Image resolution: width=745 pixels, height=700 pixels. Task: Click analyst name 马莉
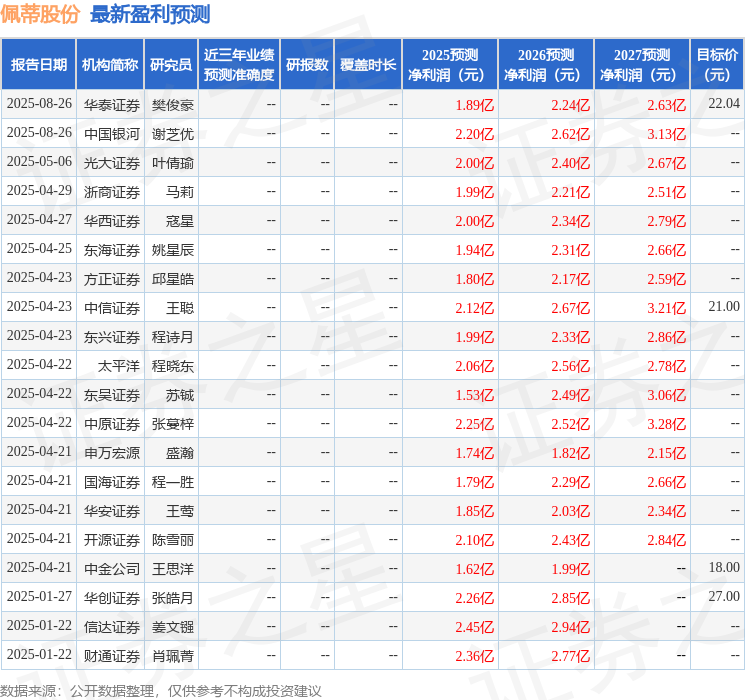coord(180,192)
